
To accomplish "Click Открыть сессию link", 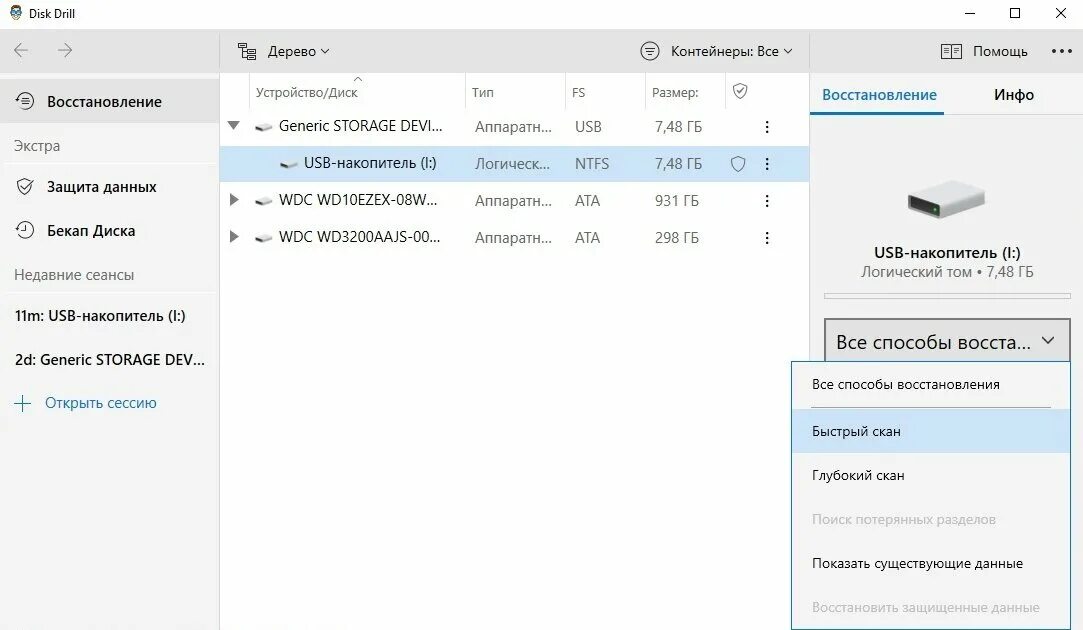I will 86,403.
